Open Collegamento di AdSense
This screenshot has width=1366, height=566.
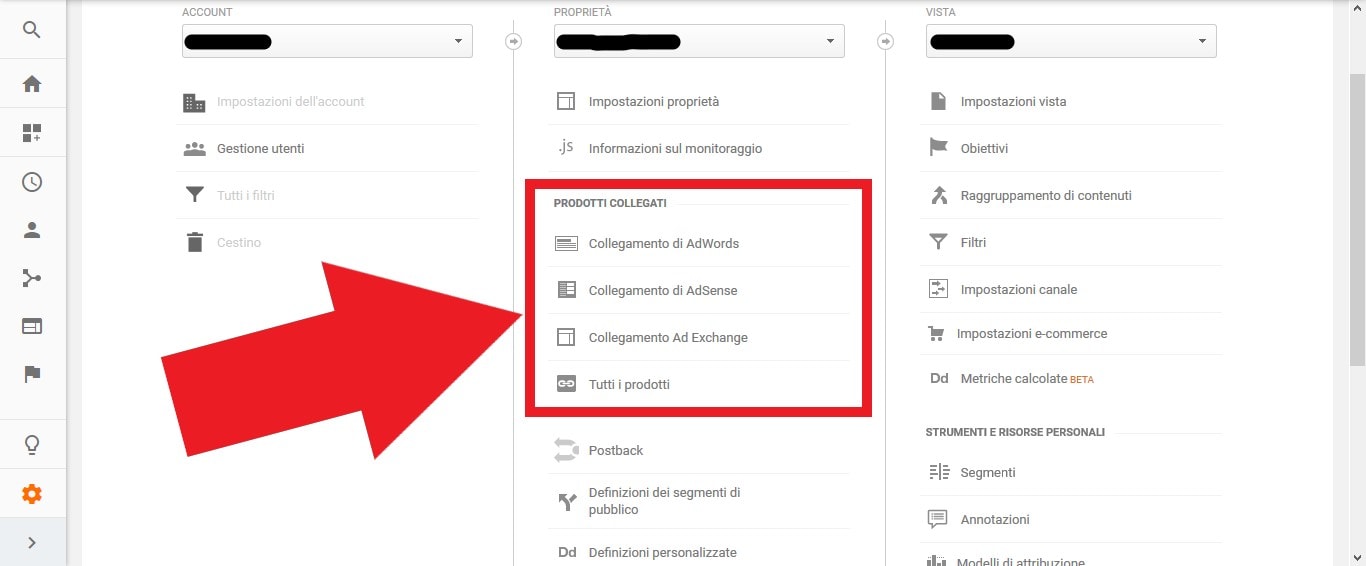coord(663,290)
